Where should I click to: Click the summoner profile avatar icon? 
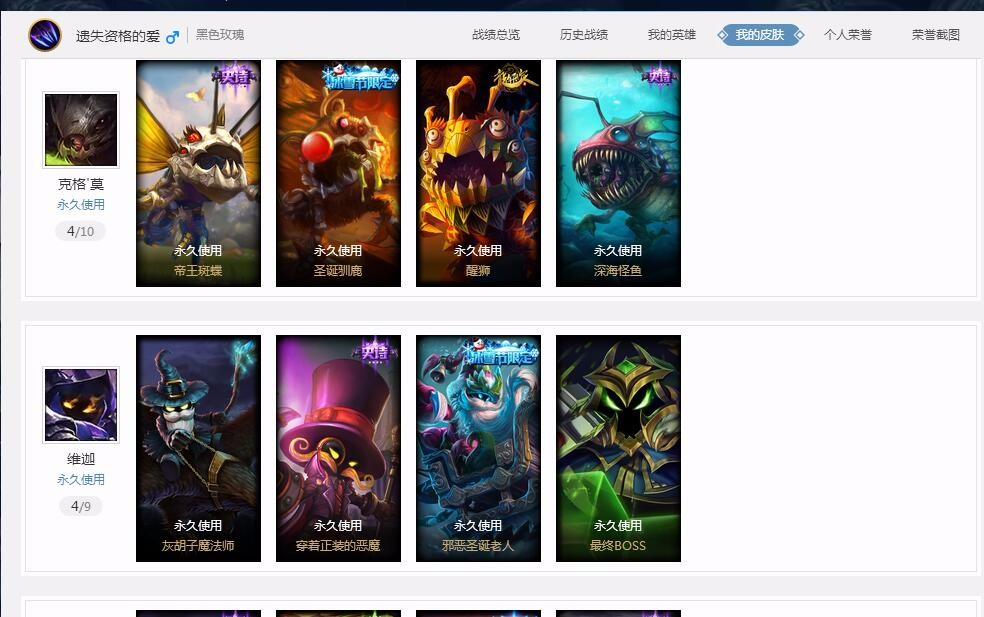point(45,35)
